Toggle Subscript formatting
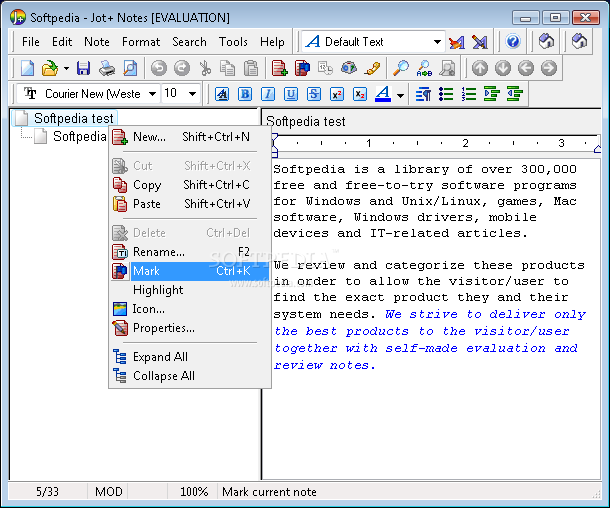 point(360,94)
